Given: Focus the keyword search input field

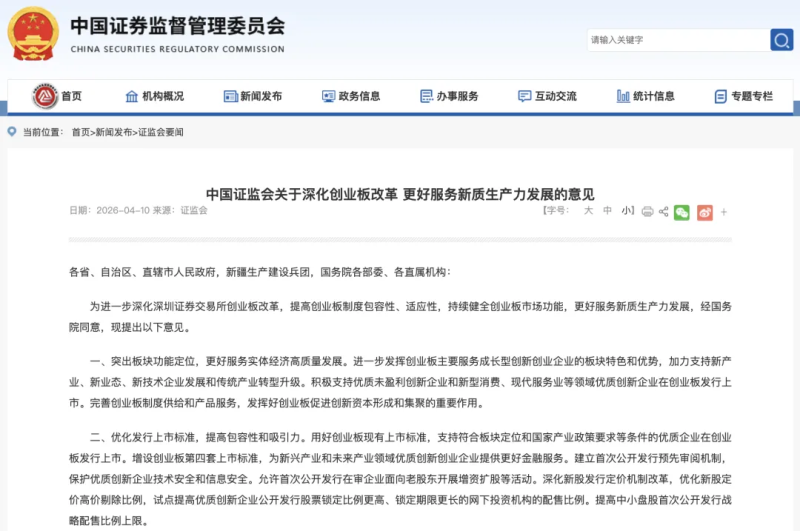Looking at the screenshot, I should (679, 40).
